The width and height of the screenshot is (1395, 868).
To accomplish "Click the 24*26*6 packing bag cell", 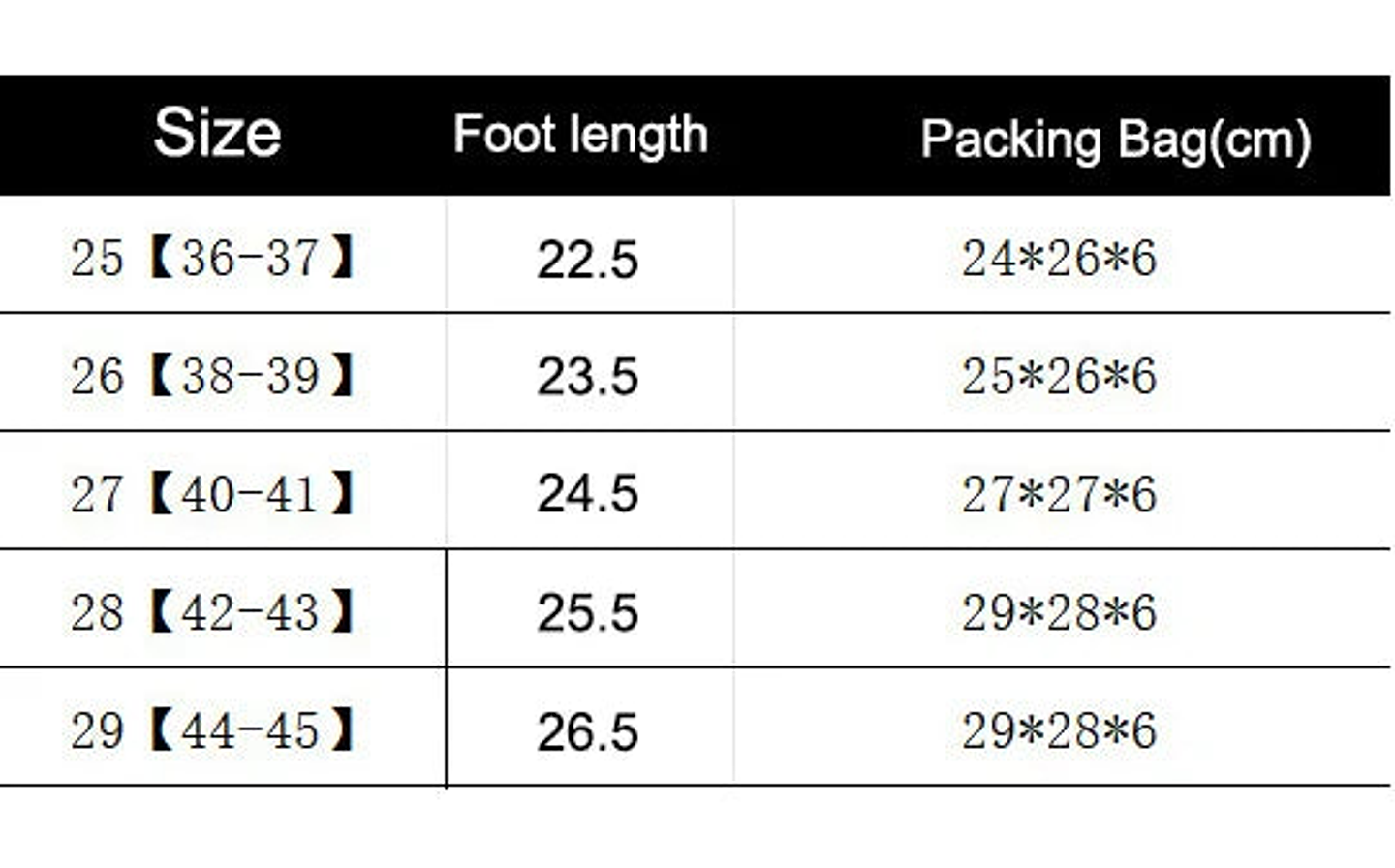I will tap(1059, 259).
